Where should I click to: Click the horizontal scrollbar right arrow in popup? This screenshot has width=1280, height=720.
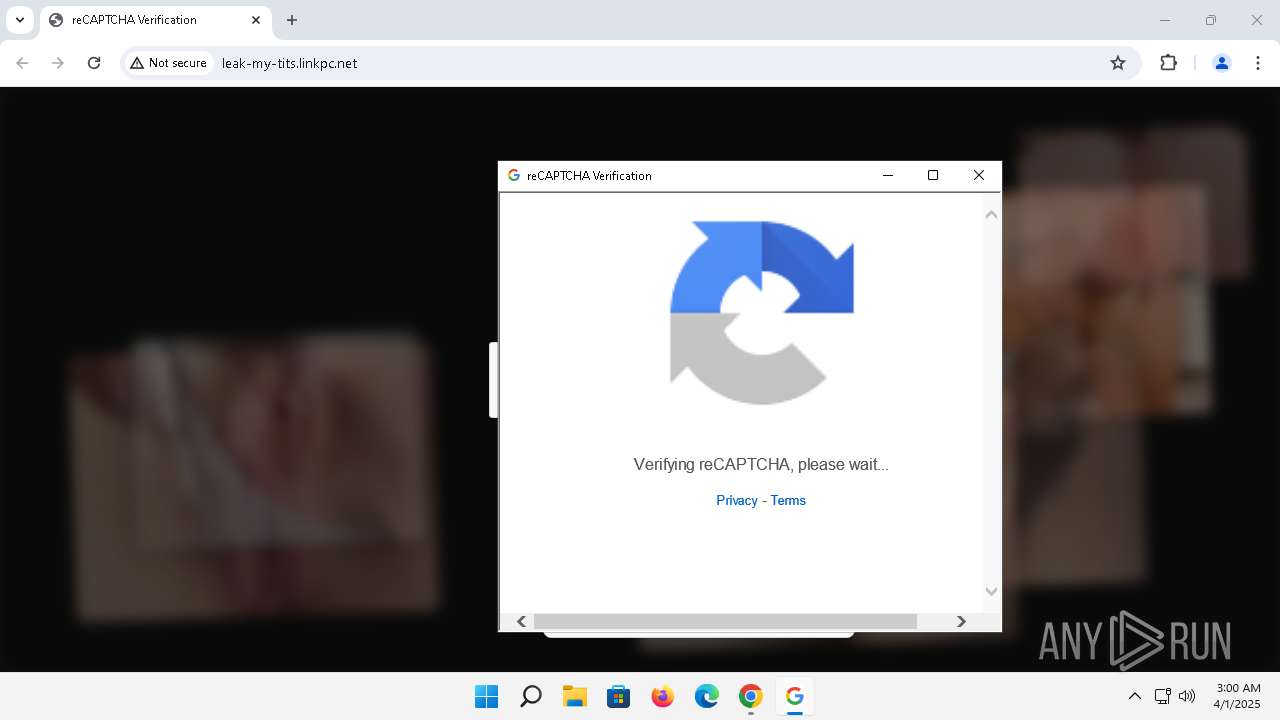coord(961,621)
